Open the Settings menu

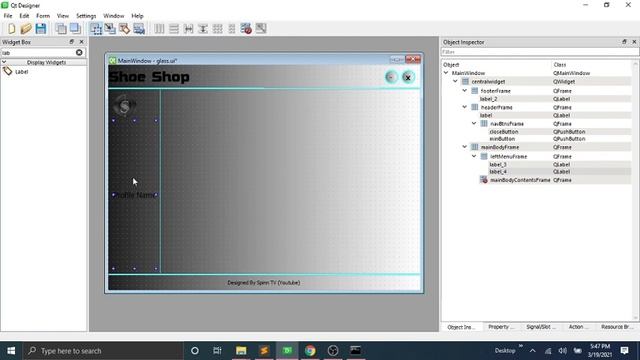86,16
